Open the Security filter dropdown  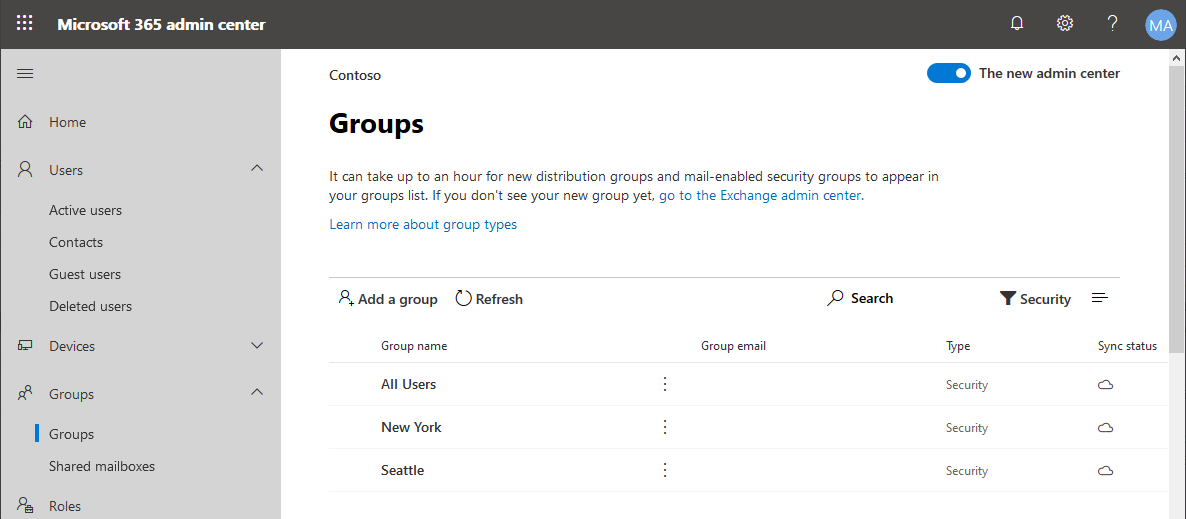click(x=1035, y=299)
